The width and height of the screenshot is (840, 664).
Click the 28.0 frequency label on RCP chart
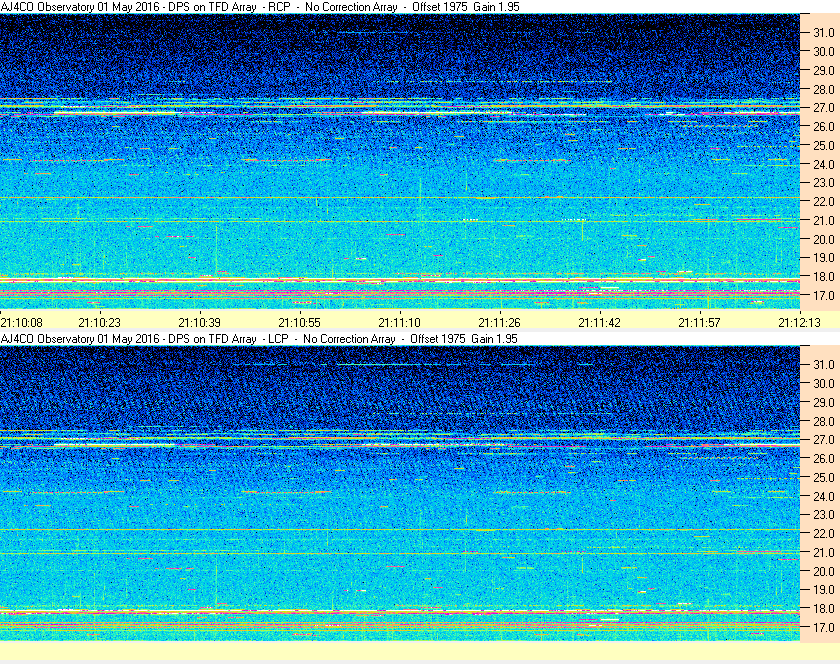click(x=824, y=89)
